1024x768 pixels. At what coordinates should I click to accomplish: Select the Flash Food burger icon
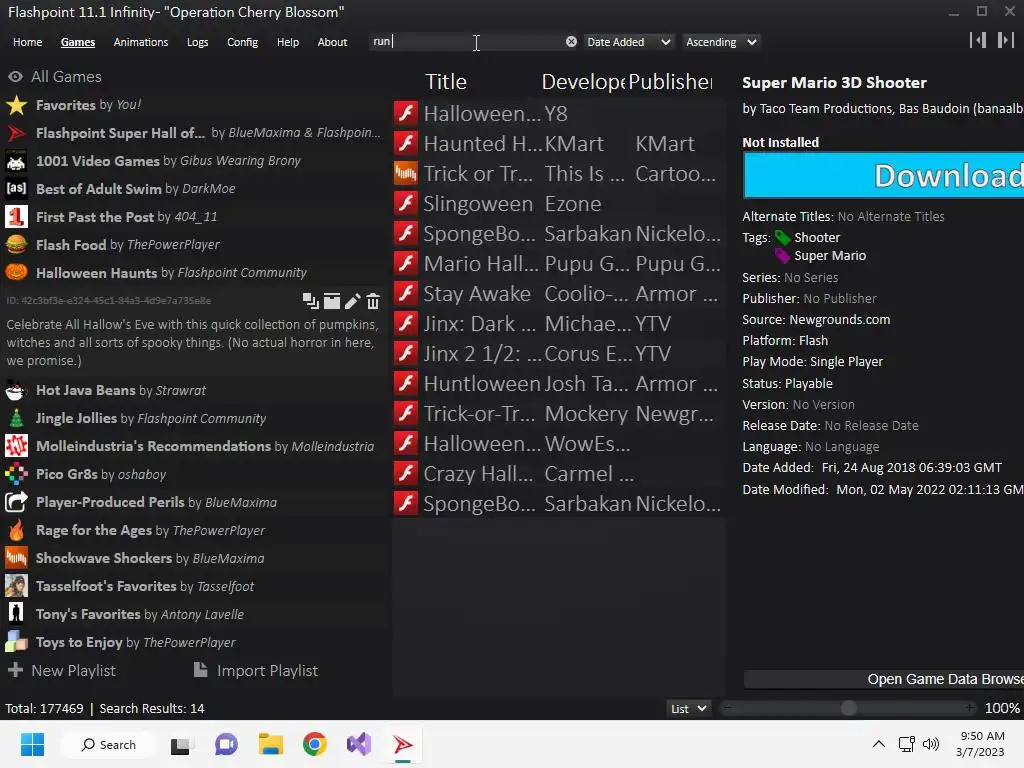[16, 245]
